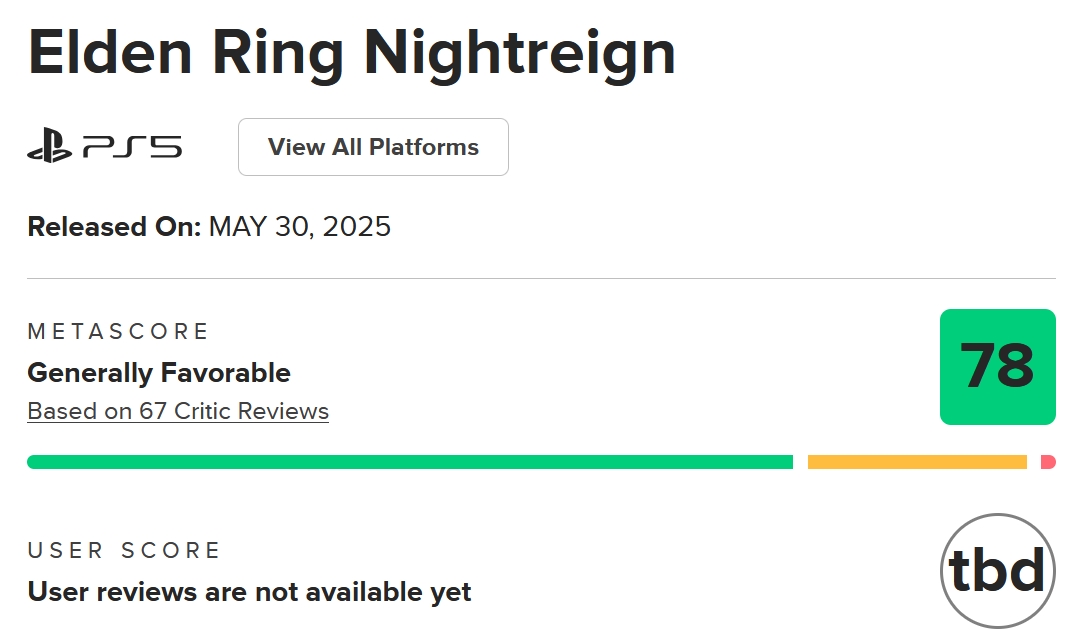The image size is (1080, 630).
Task: Click the PS5 platform wordmark
Action: 132,147
